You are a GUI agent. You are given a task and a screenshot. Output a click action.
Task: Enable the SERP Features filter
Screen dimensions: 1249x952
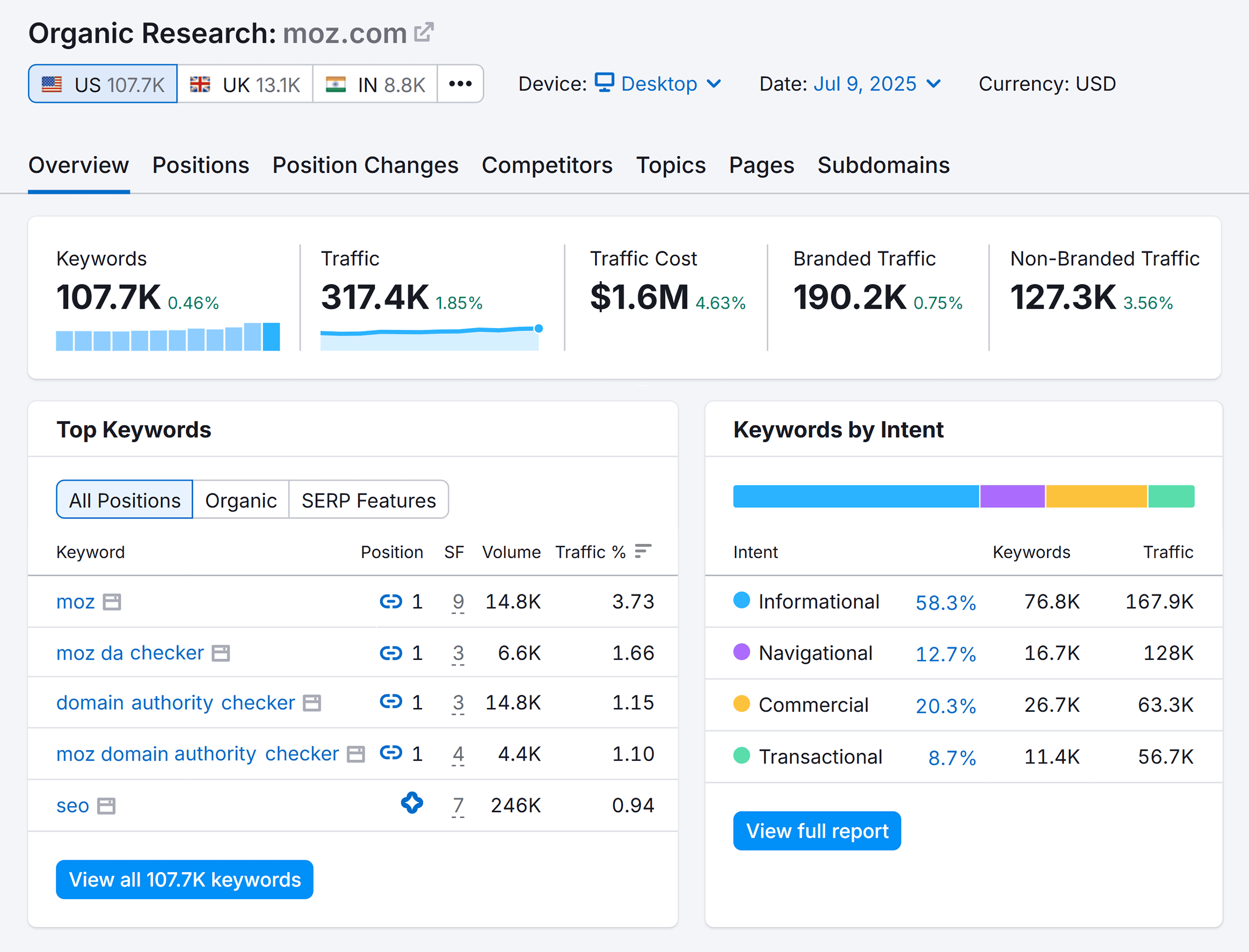(x=368, y=499)
